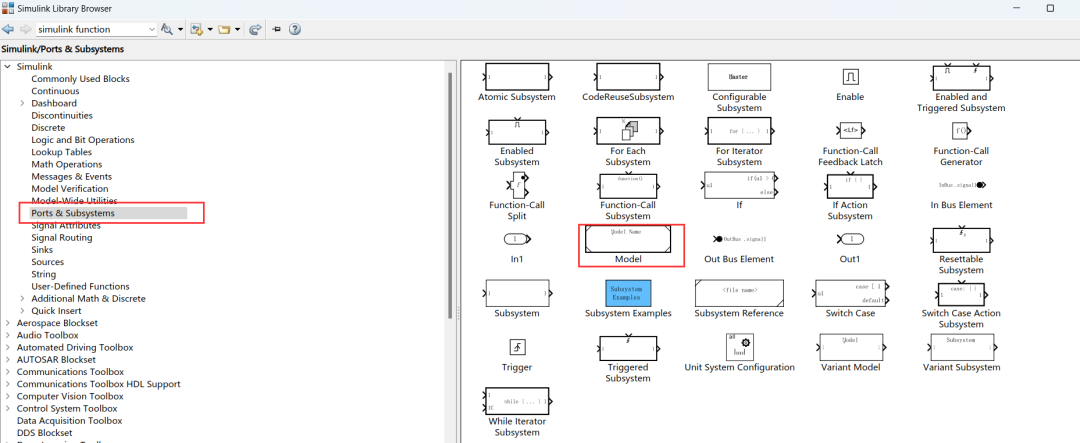Open the help question mark icon
The image size is (1080, 443).
(295, 30)
